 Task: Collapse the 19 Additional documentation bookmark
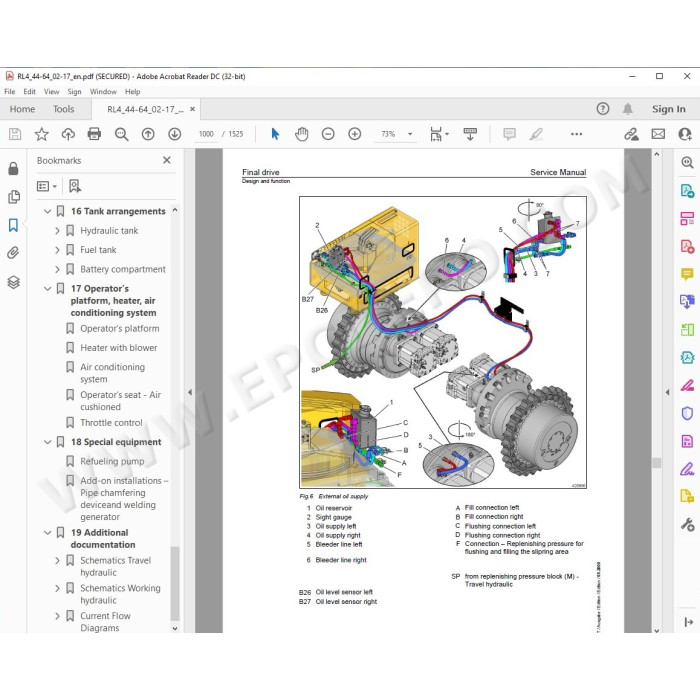[47, 533]
